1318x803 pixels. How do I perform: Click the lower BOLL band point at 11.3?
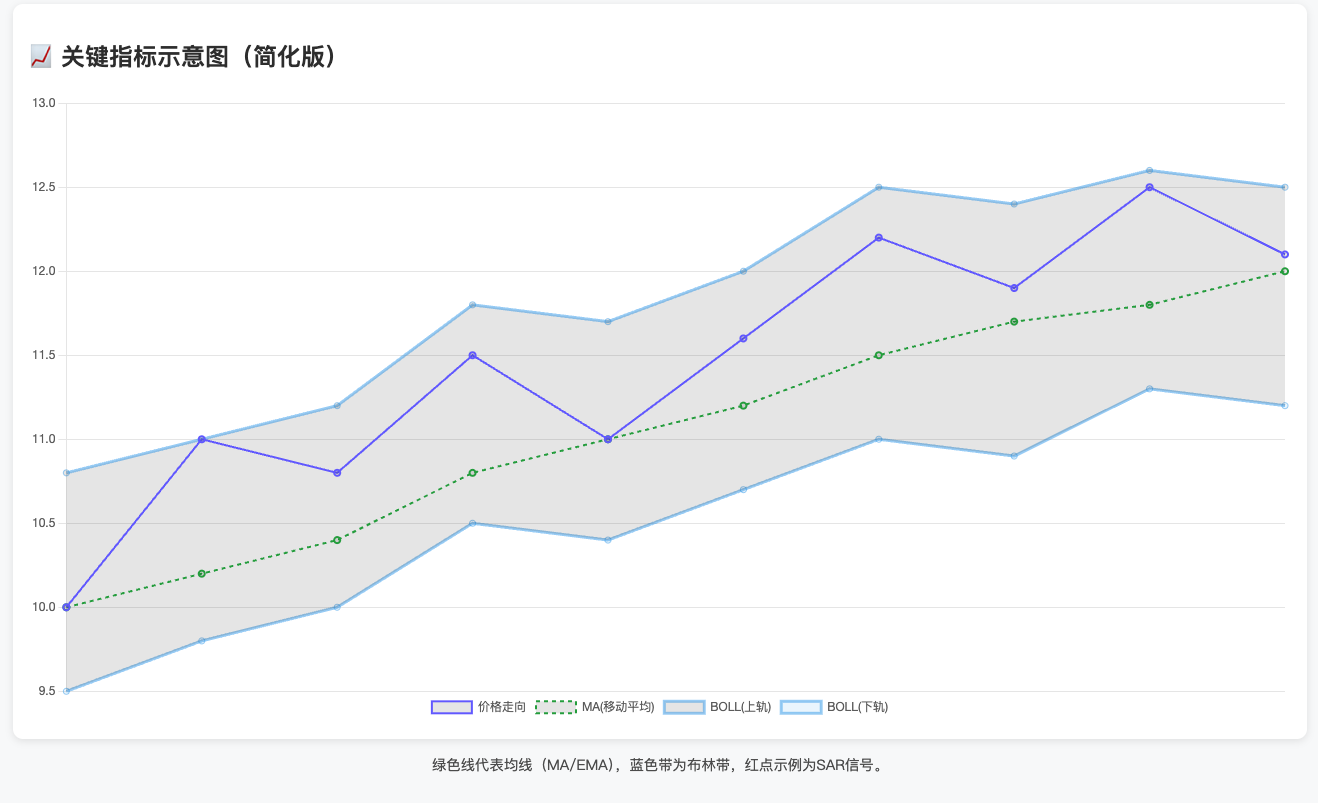(1149, 389)
